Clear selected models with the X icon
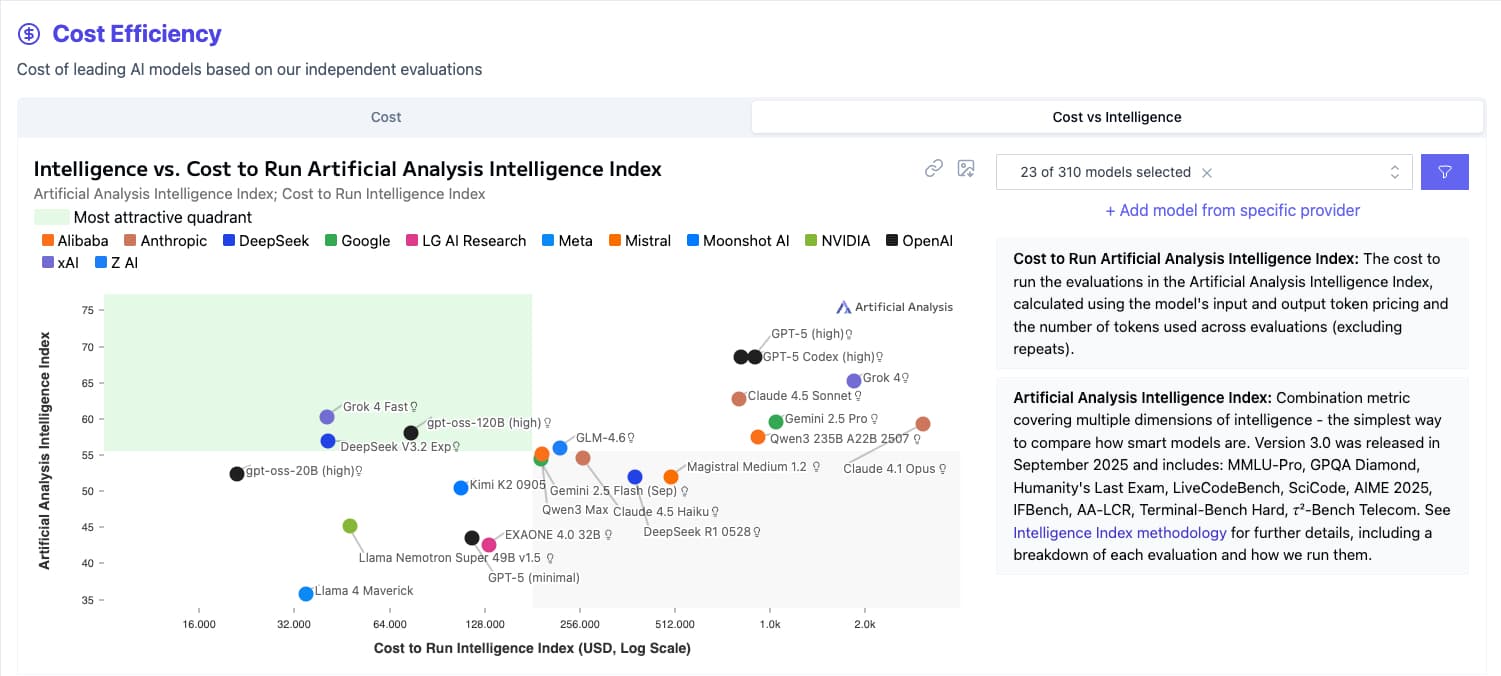The image size is (1501, 676). [x=1207, y=172]
